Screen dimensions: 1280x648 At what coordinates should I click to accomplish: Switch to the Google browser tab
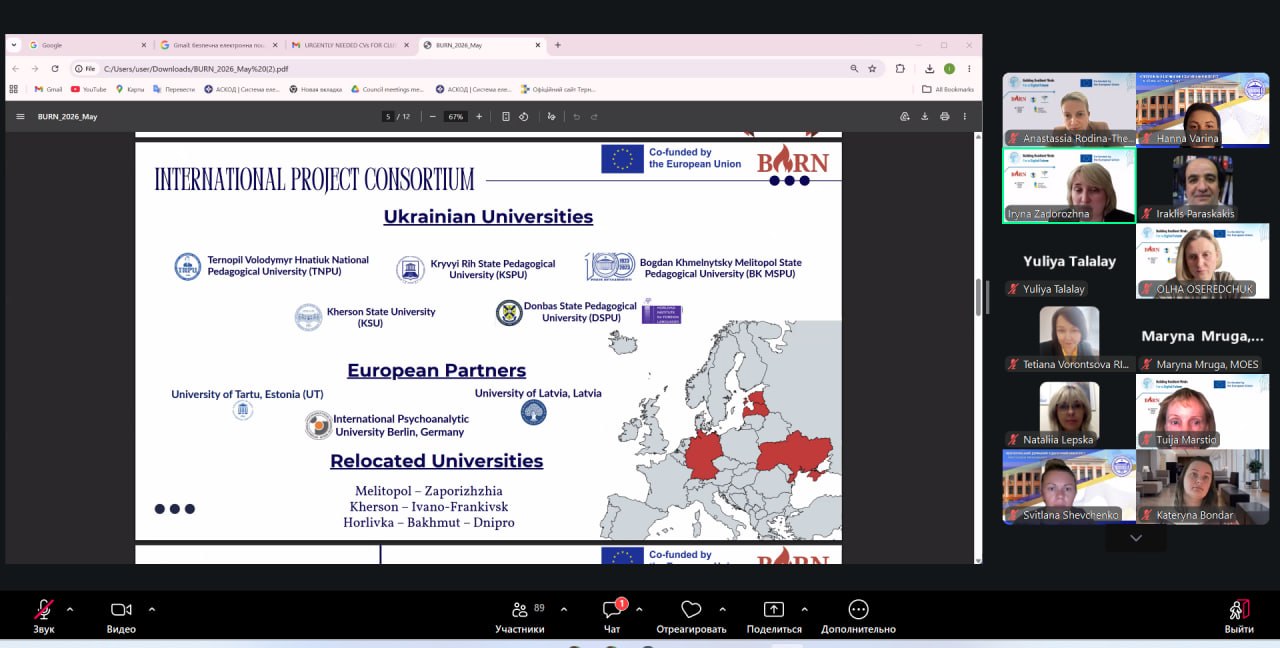click(88, 45)
